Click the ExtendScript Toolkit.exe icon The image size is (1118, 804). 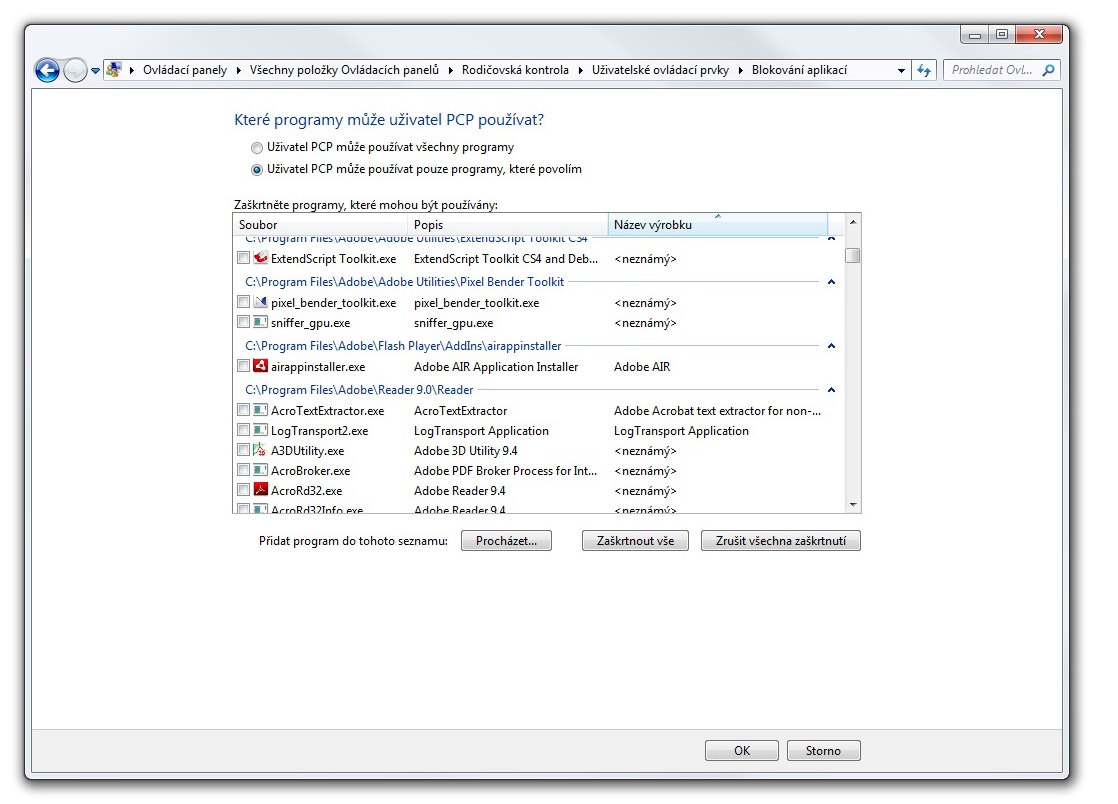pyautogui.click(x=260, y=258)
